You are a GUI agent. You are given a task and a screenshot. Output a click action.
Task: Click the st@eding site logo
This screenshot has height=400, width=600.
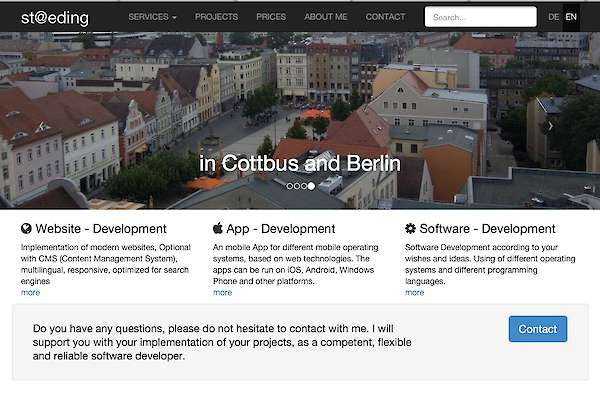55,18
